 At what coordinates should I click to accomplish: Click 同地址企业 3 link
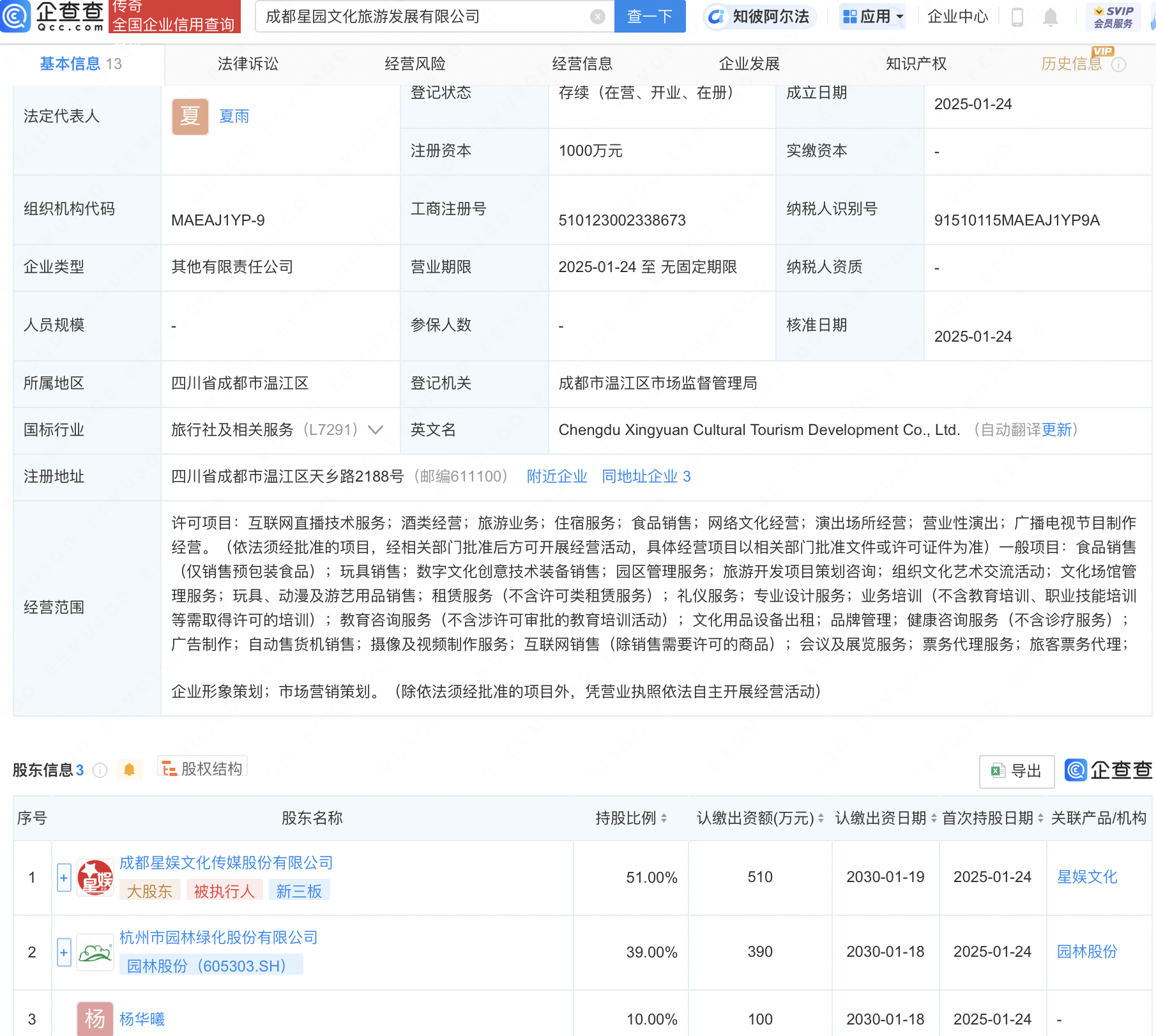(646, 476)
